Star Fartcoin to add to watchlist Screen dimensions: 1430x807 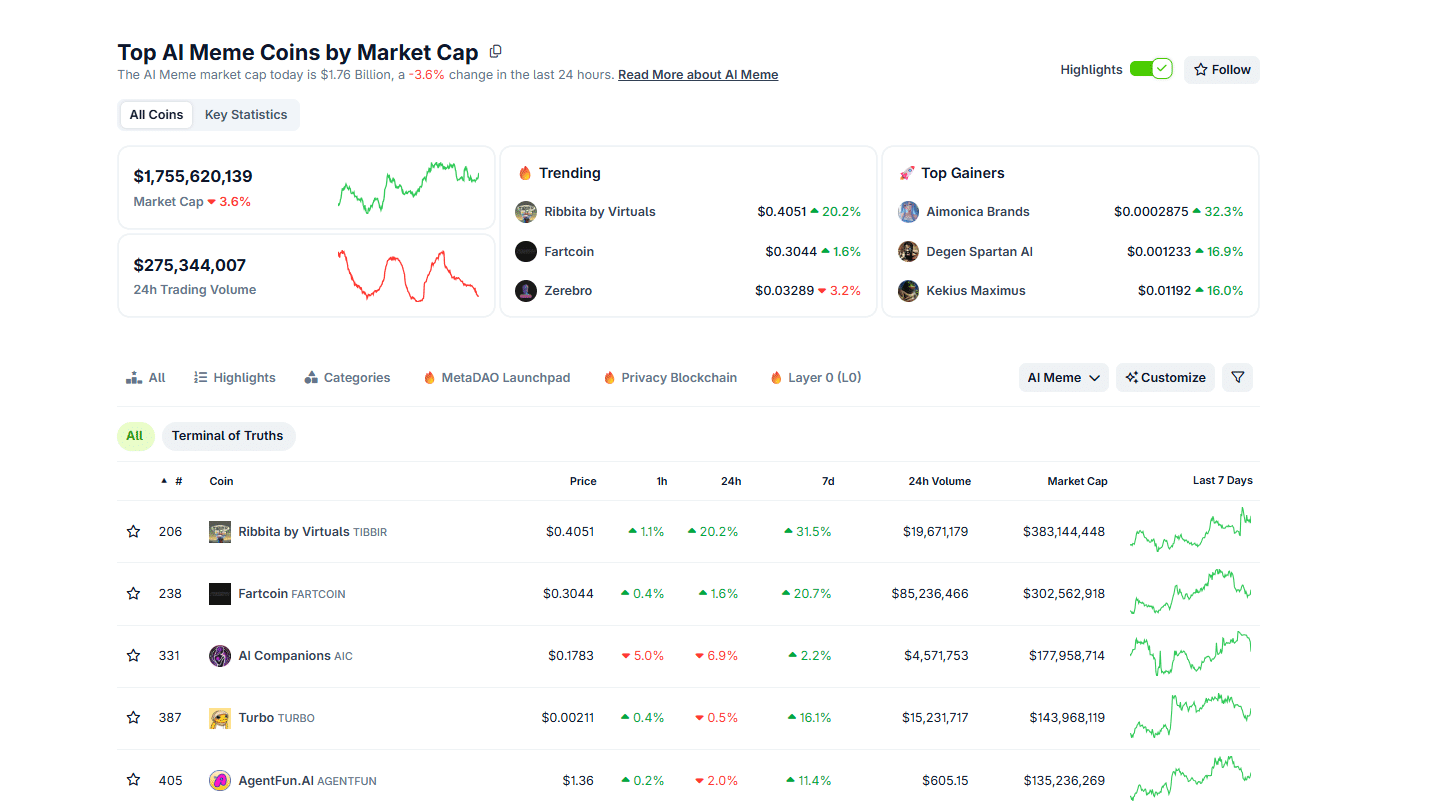[133, 593]
